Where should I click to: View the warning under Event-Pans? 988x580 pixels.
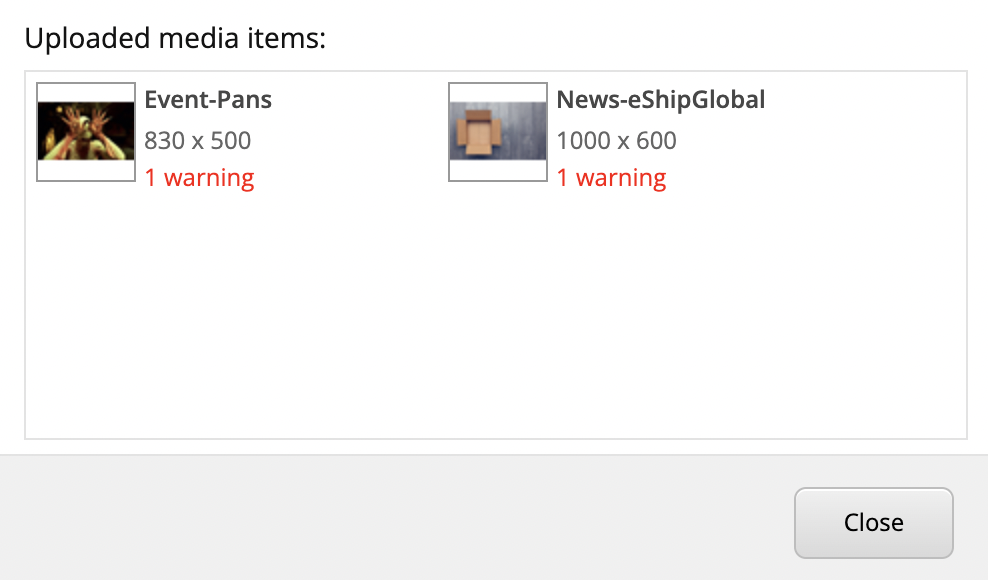click(x=199, y=178)
